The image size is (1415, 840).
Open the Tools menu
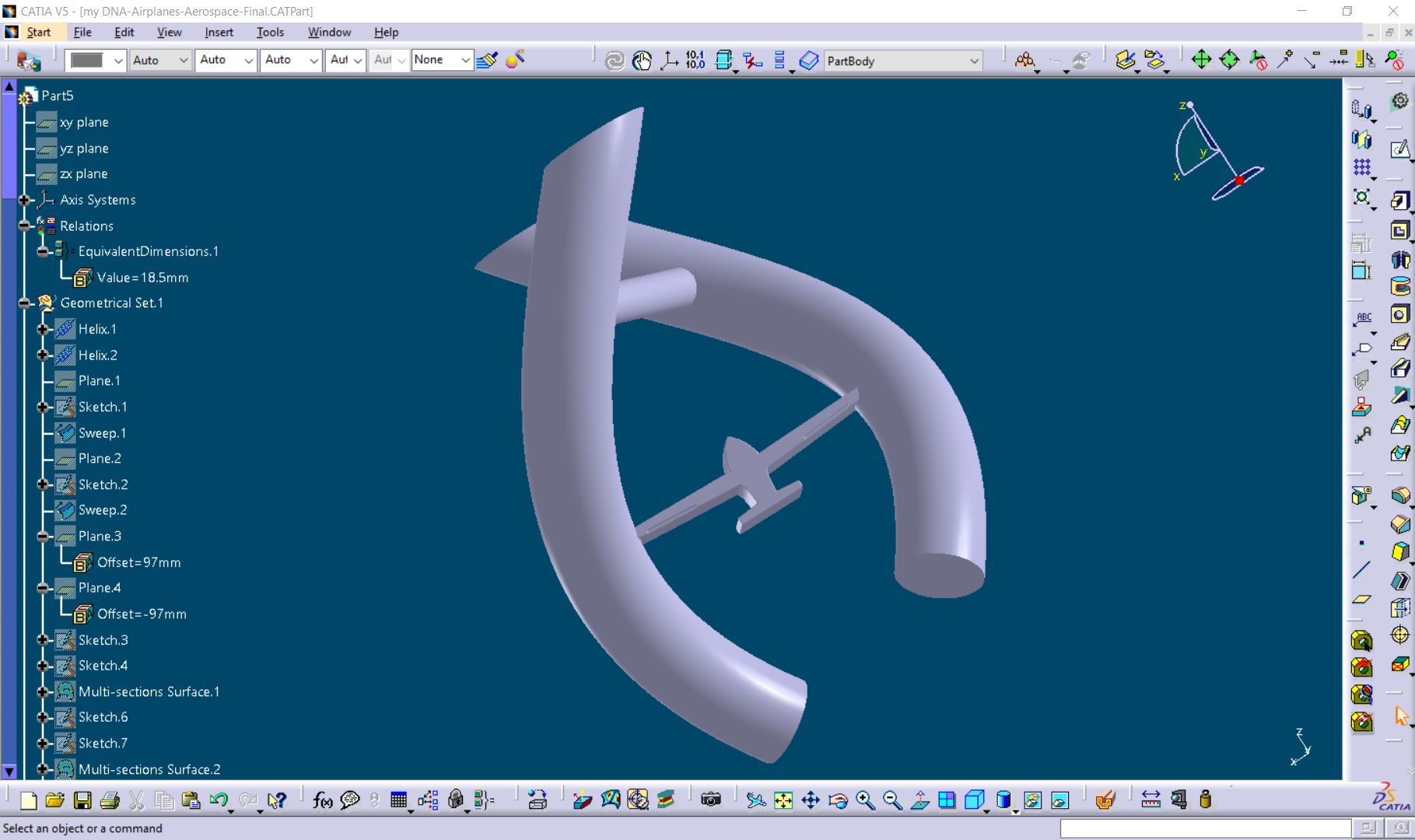tap(270, 32)
